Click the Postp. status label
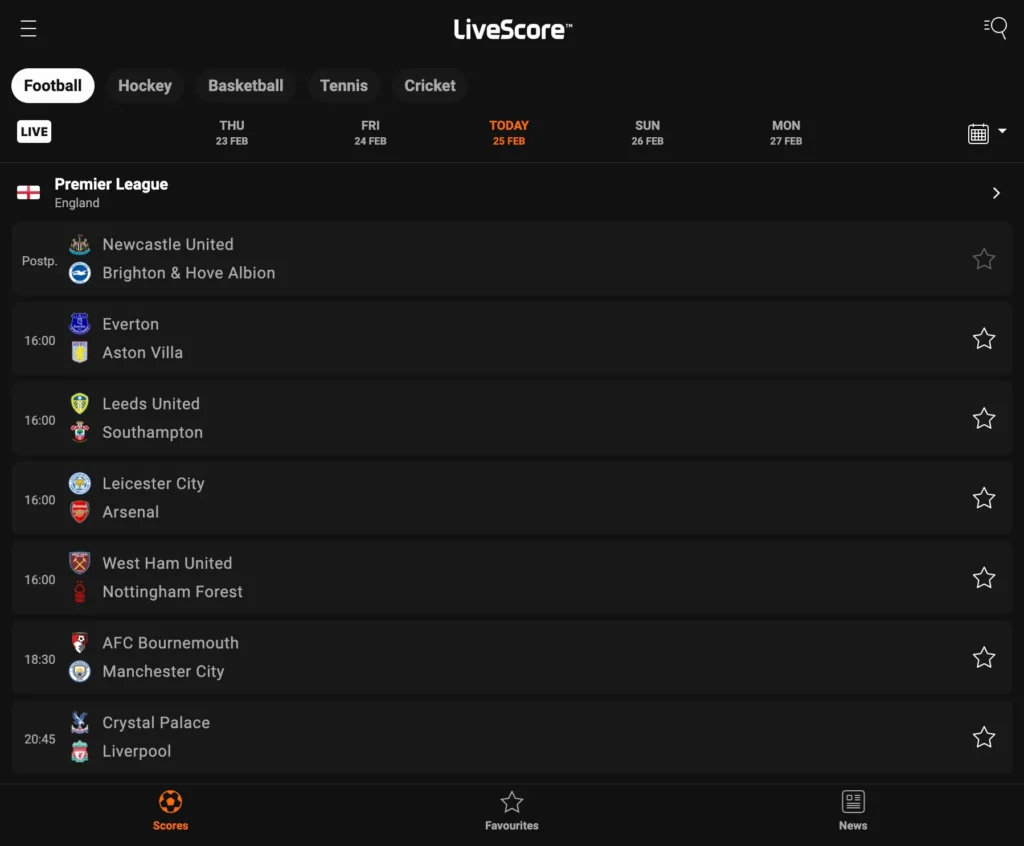The image size is (1024, 846). tap(40, 261)
